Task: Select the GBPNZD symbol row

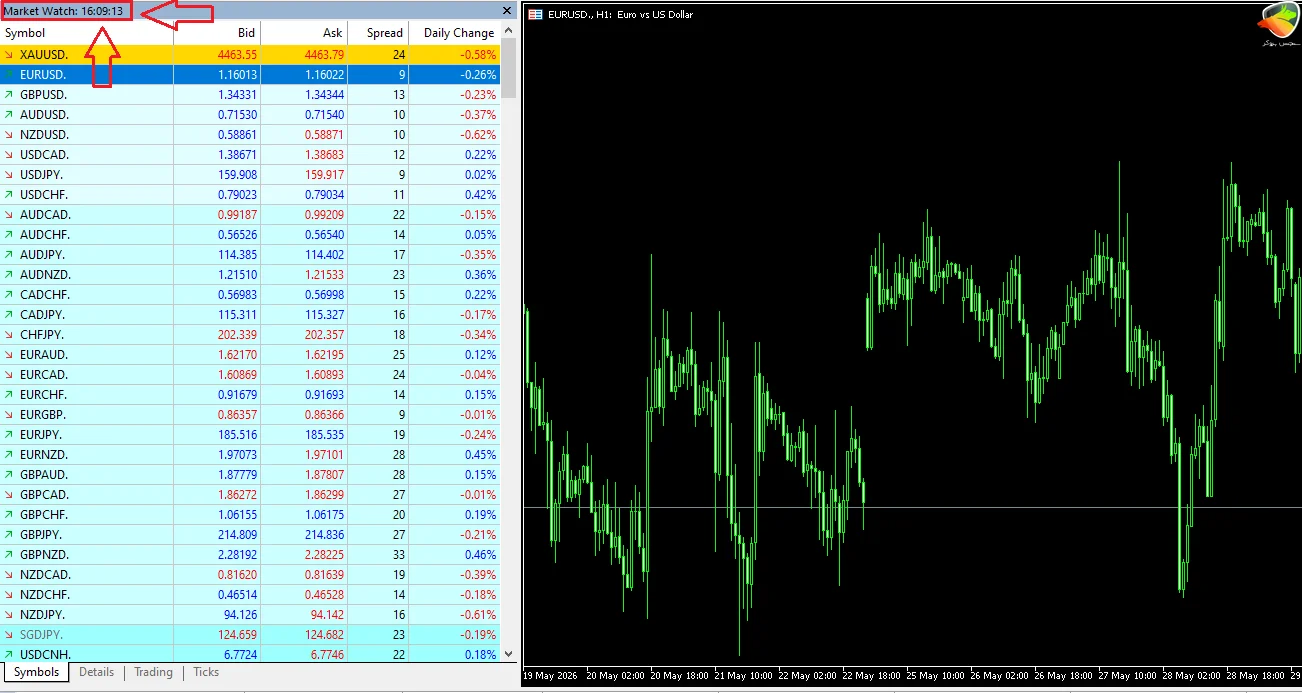Action: click(250, 554)
